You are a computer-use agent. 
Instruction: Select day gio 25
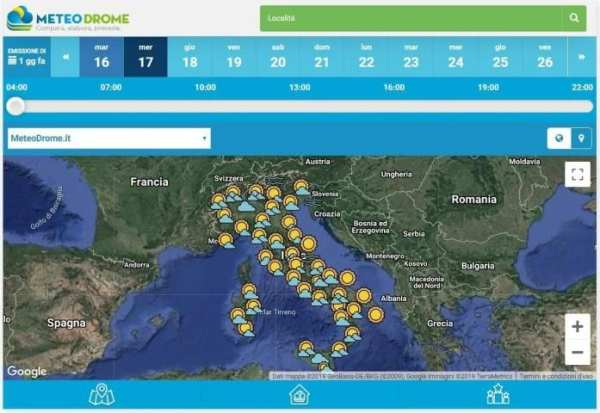[500, 57]
